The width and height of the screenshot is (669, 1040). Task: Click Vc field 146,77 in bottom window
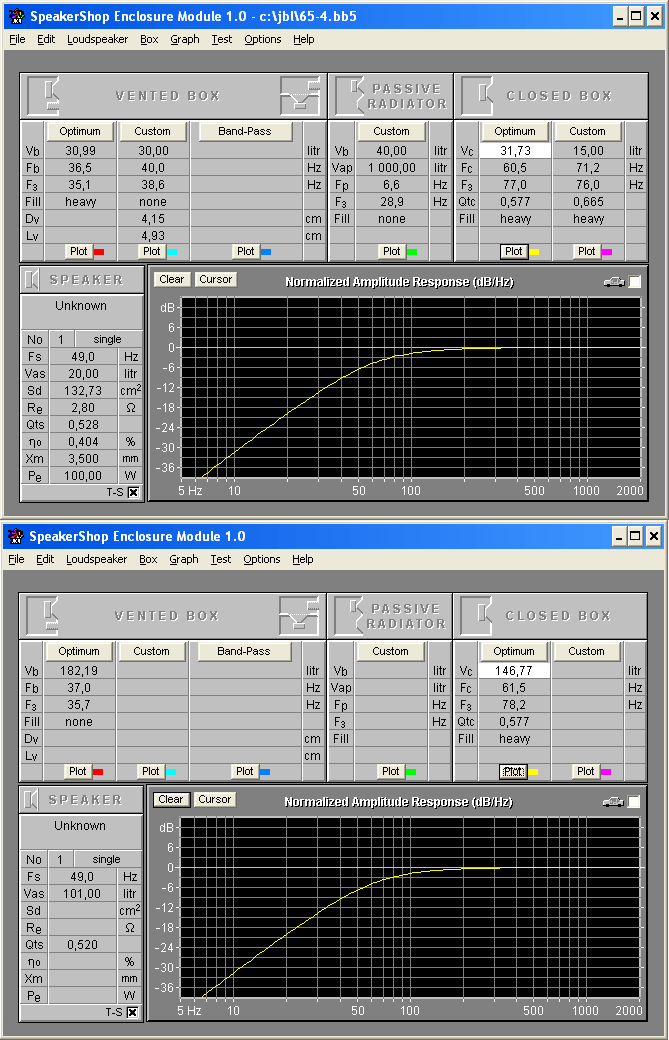(x=514, y=671)
